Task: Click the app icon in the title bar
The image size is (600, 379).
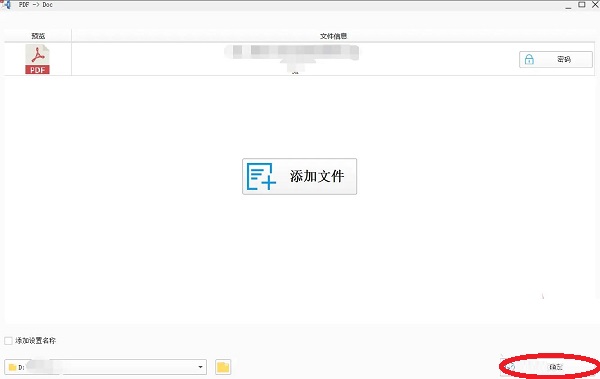Action: pos(7,5)
